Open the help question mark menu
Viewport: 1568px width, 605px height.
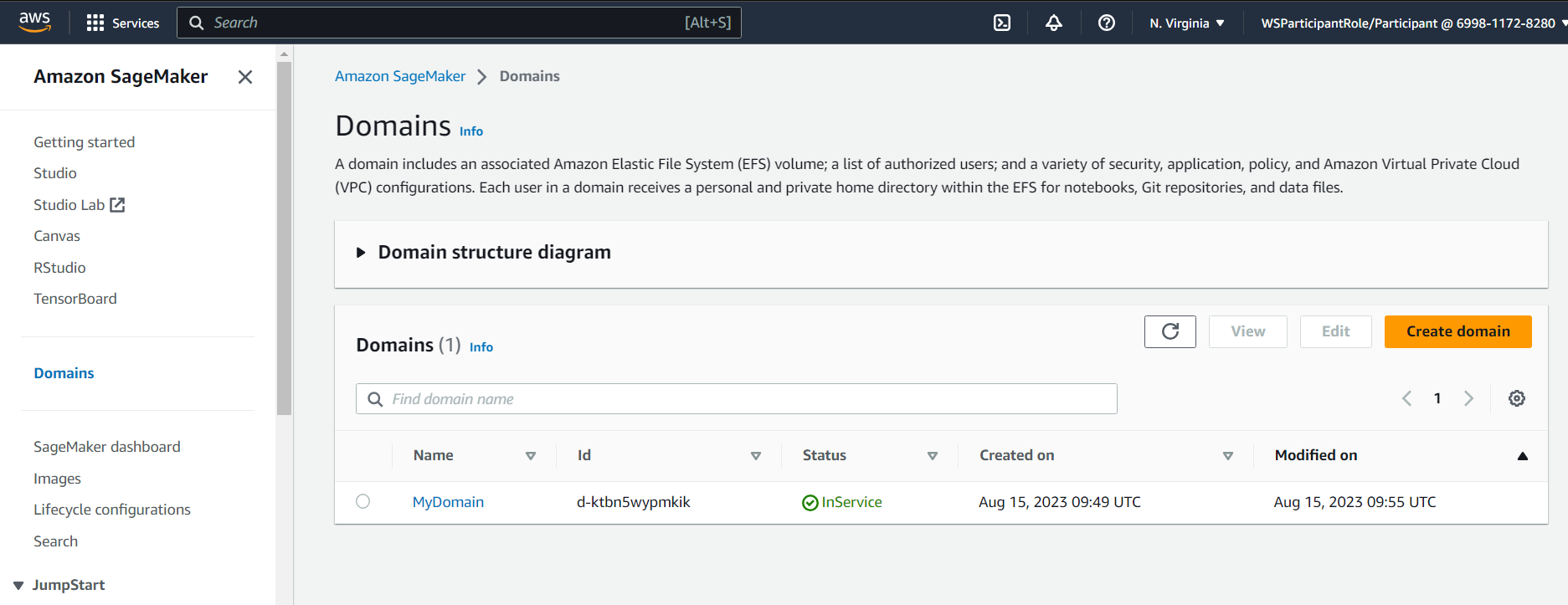[x=1107, y=23]
